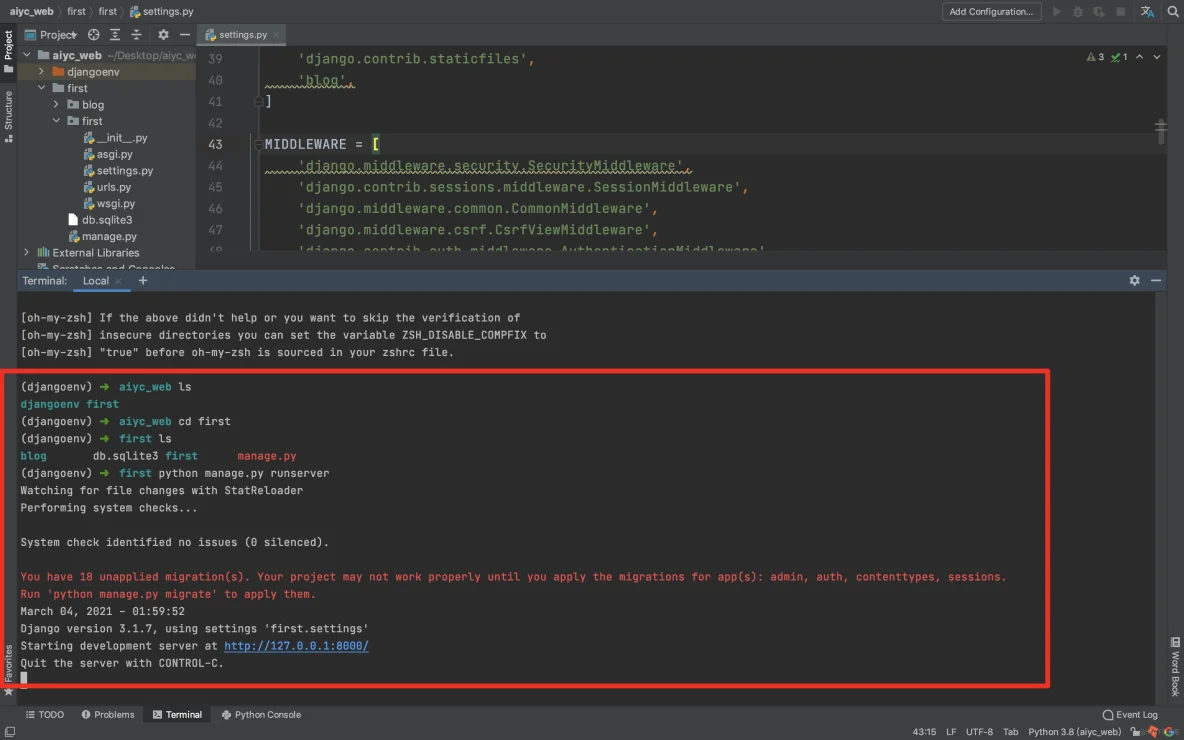Select asgi.py in project tree
This screenshot has width=1184, height=740.
(108, 154)
